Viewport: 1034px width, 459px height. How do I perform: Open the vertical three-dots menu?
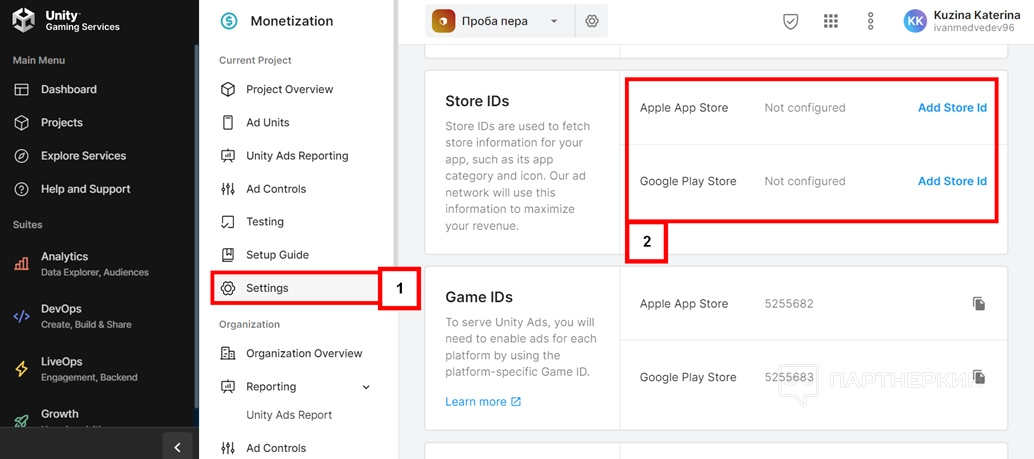pos(871,21)
